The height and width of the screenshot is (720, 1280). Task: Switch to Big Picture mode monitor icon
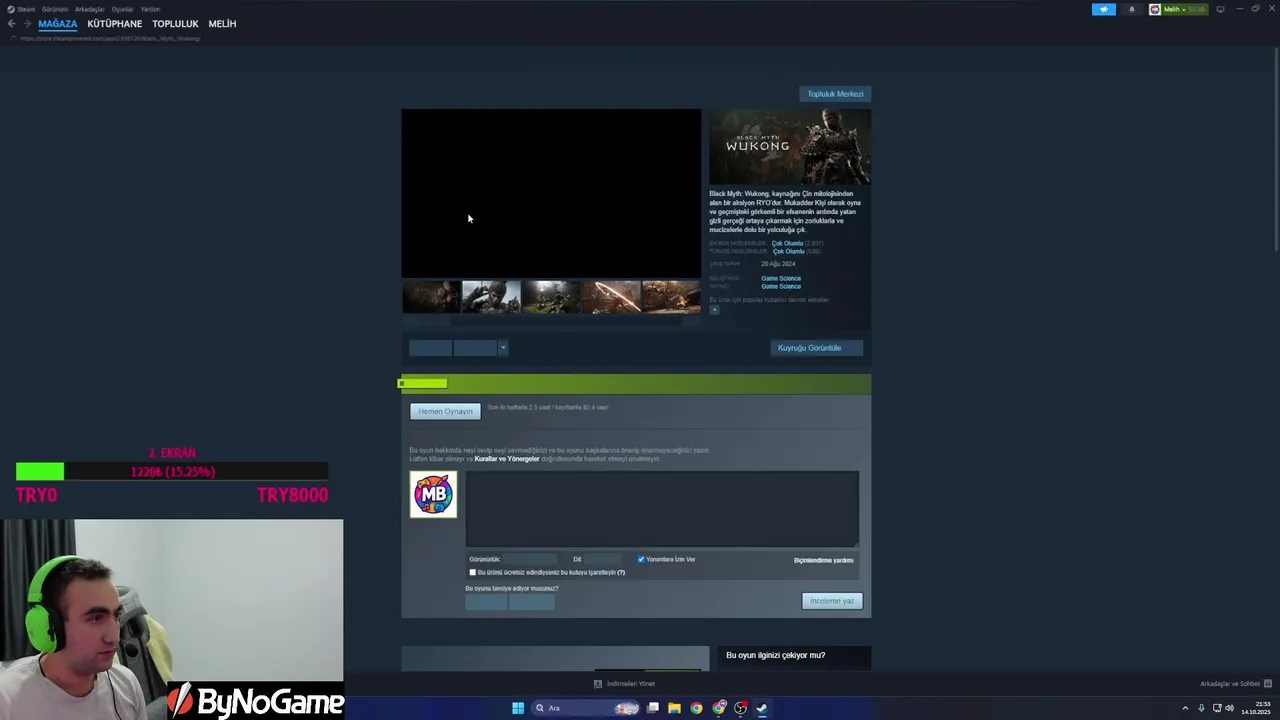coord(1220,9)
